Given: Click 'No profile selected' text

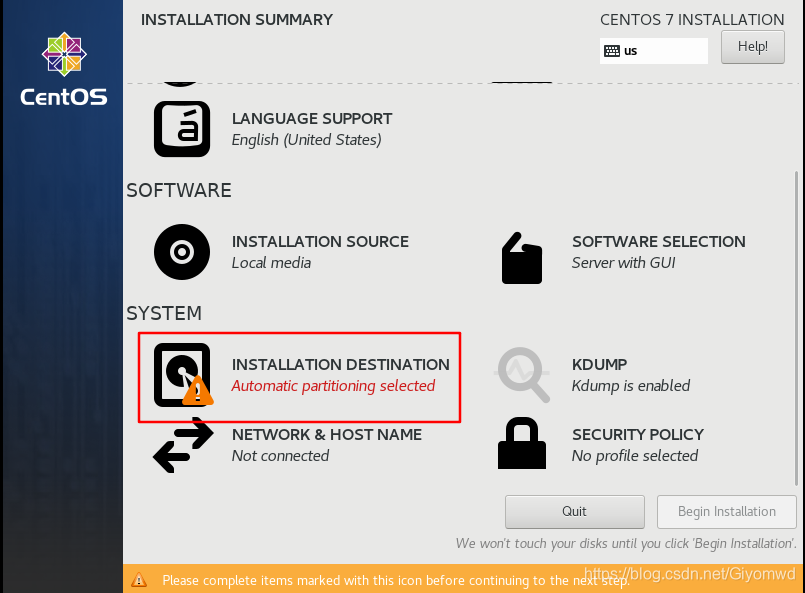Looking at the screenshot, I should (635, 456).
